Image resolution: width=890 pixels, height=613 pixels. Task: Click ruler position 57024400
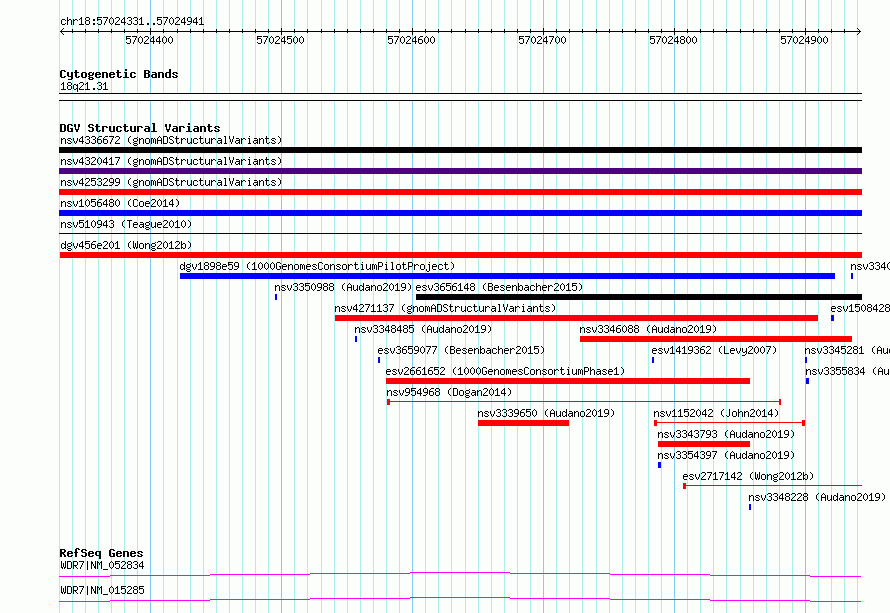149,40
